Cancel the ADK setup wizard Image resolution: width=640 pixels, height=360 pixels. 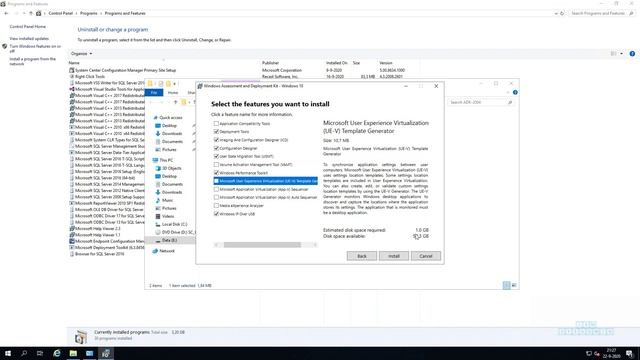point(425,256)
